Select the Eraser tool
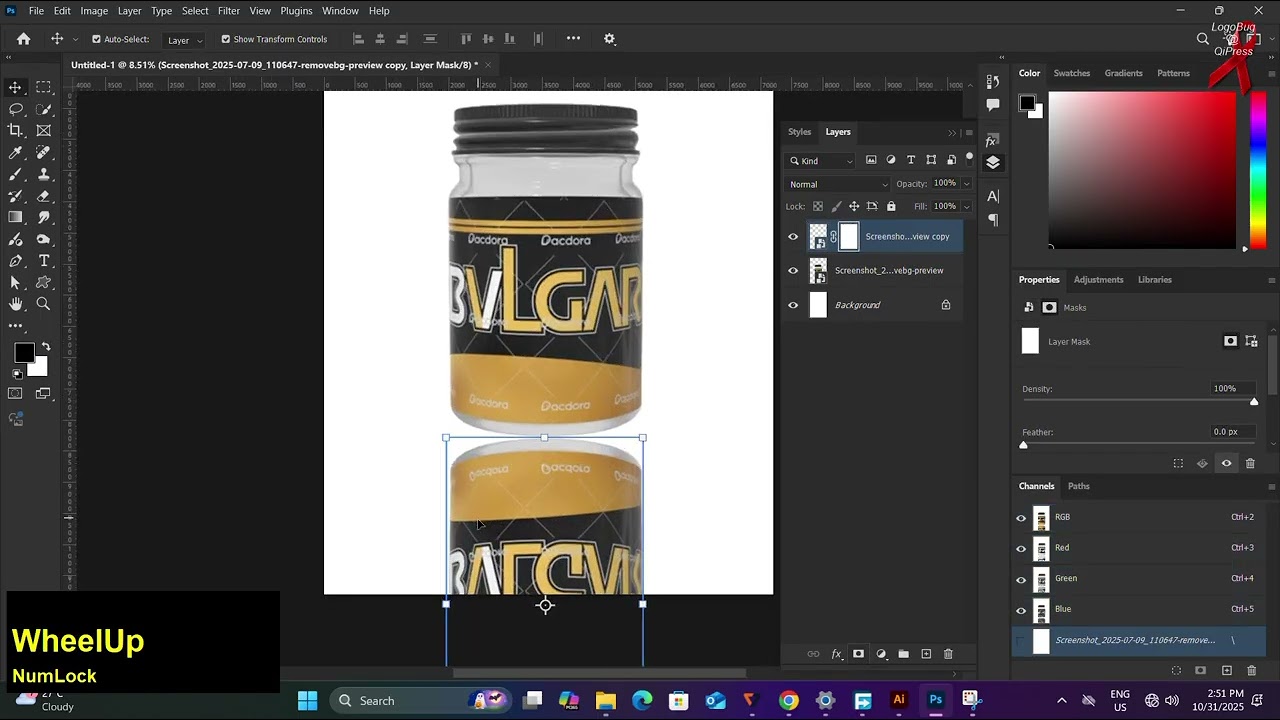Image resolution: width=1280 pixels, height=720 pixels. point(44,196)
